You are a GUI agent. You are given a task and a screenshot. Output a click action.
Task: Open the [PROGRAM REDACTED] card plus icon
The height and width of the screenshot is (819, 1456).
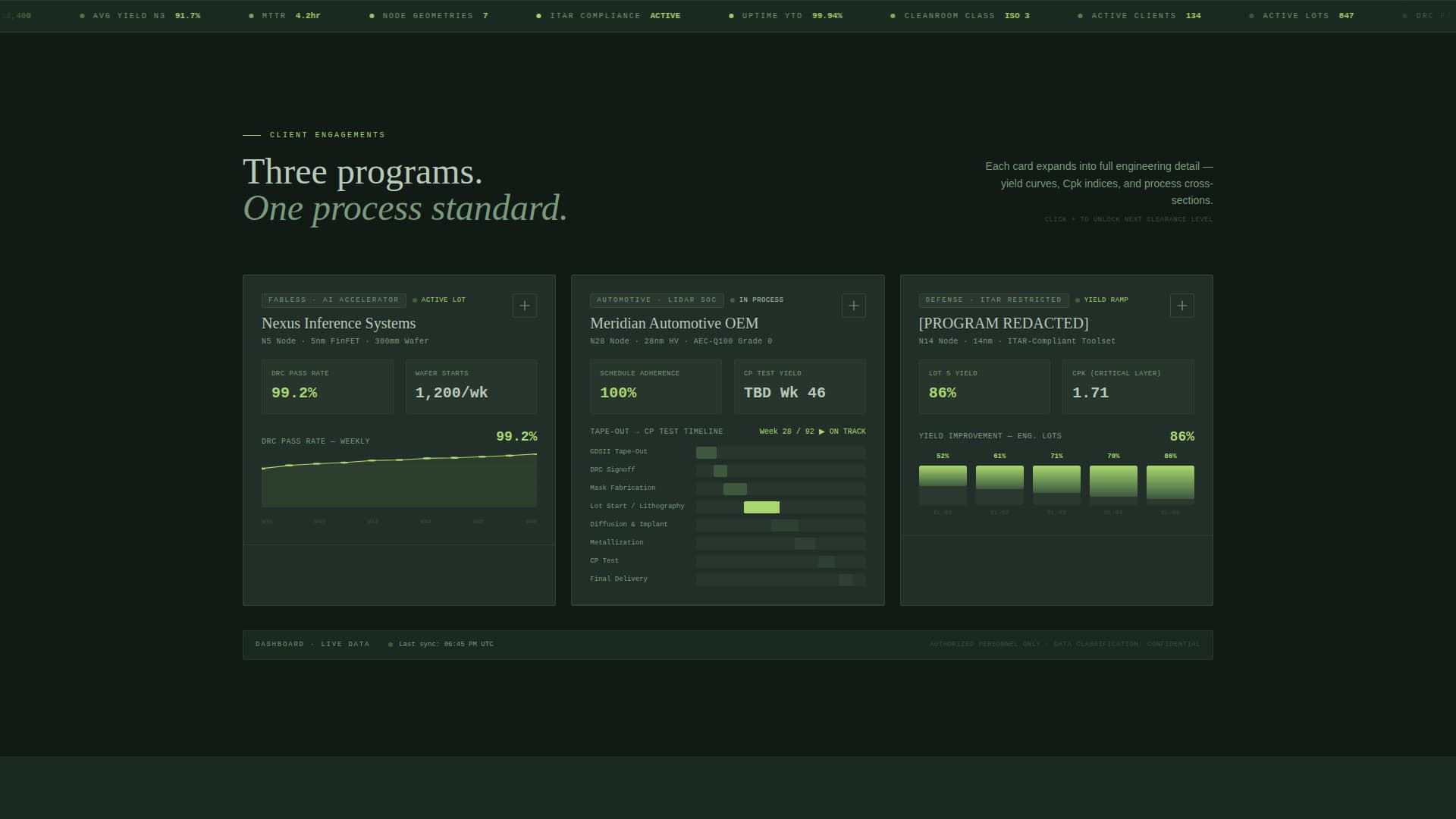tap(1181, 306)
